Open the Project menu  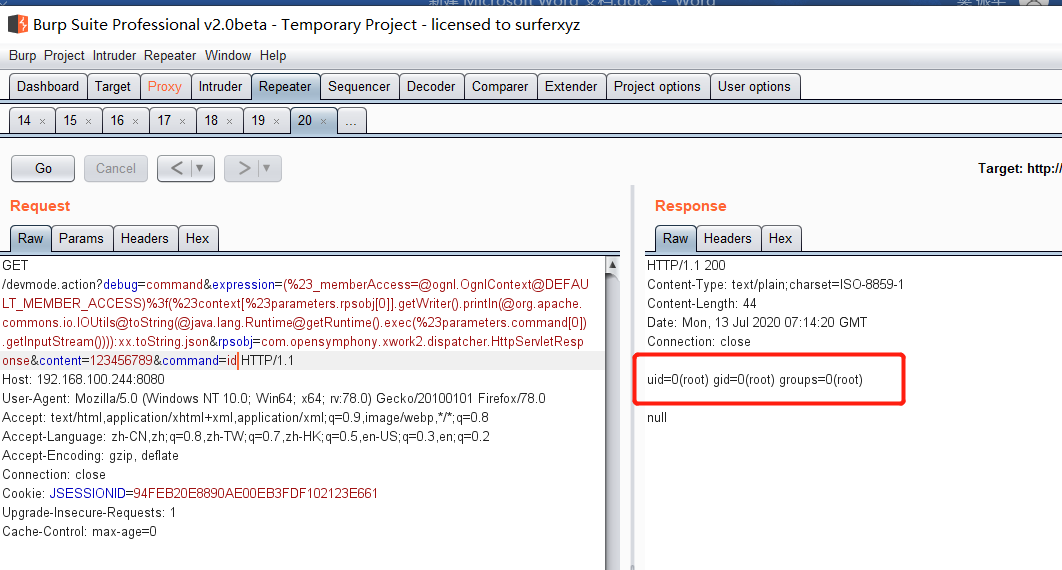[x=64, y=56]
